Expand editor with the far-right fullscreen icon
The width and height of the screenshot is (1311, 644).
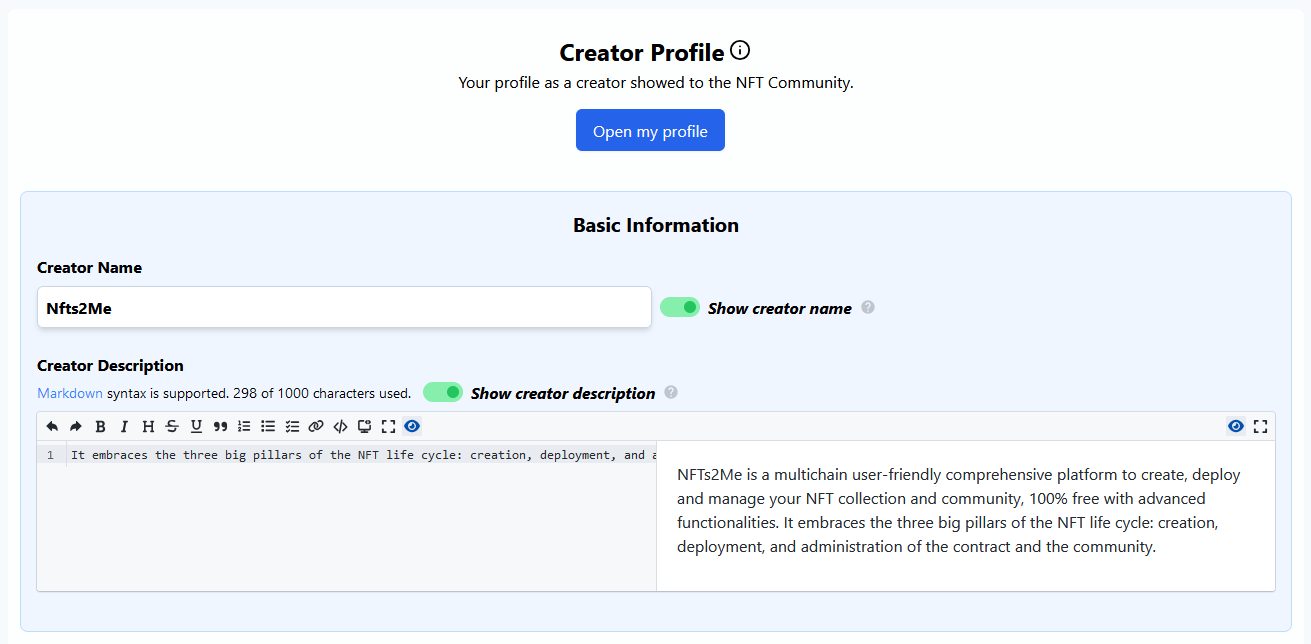click(x=1260, y=427)
